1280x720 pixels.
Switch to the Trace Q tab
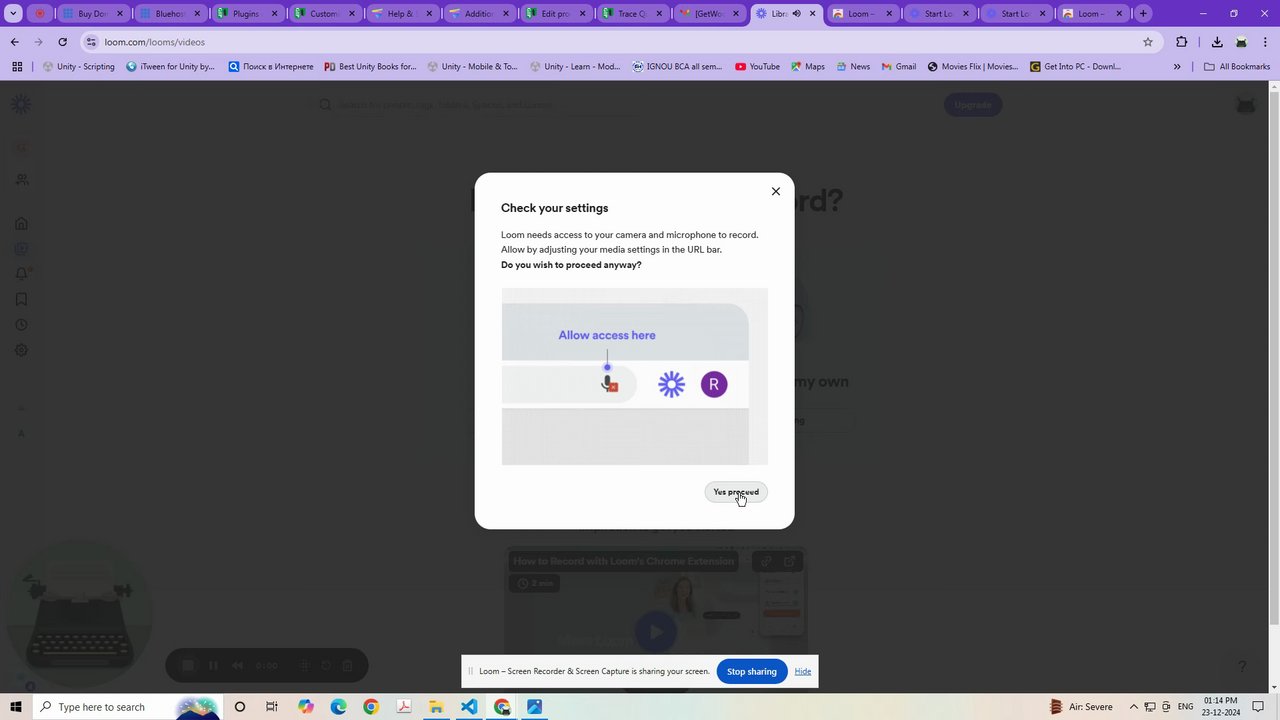(x=635, y=14)
